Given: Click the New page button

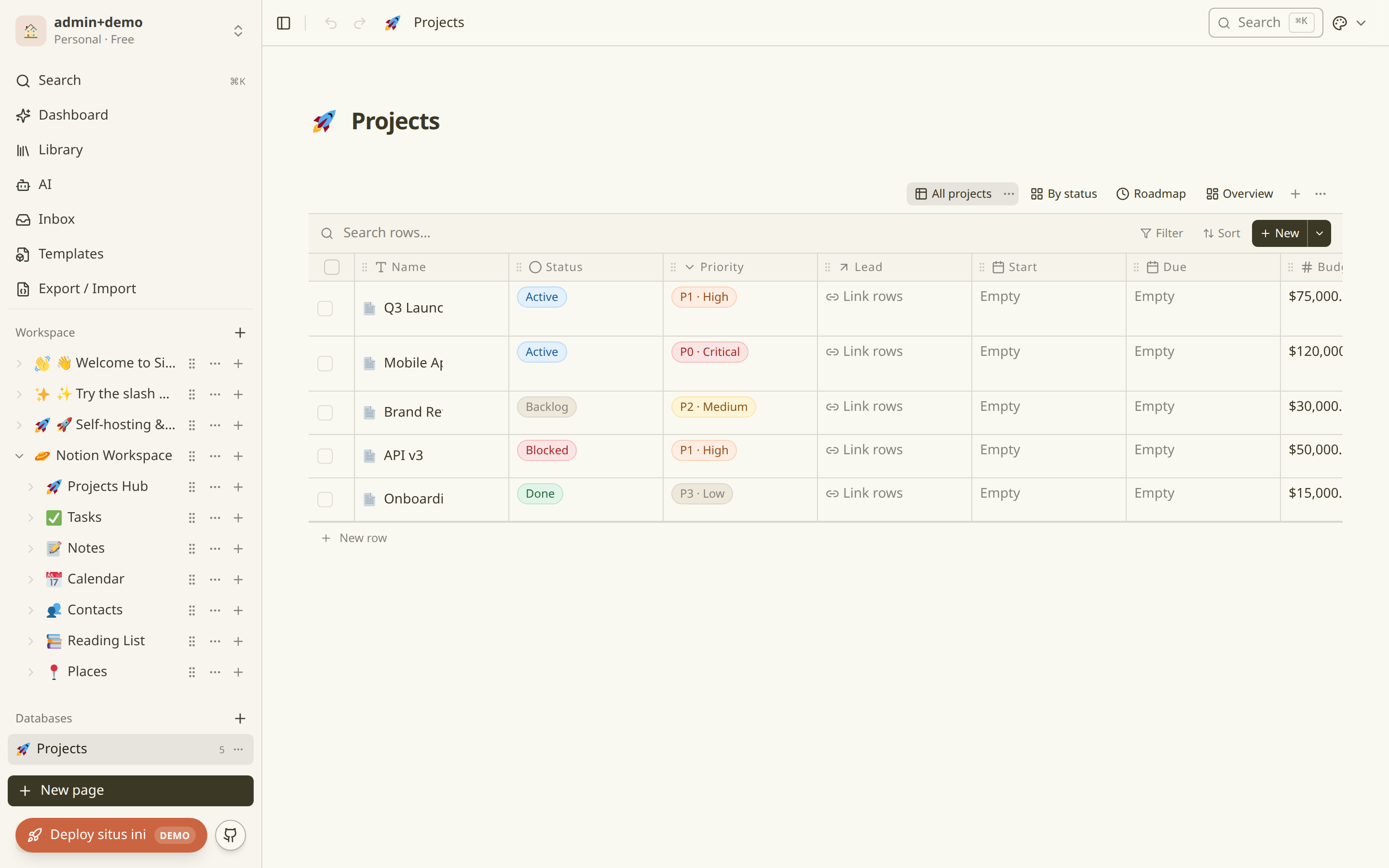Looking at the screenshot, I should point(130,790).
